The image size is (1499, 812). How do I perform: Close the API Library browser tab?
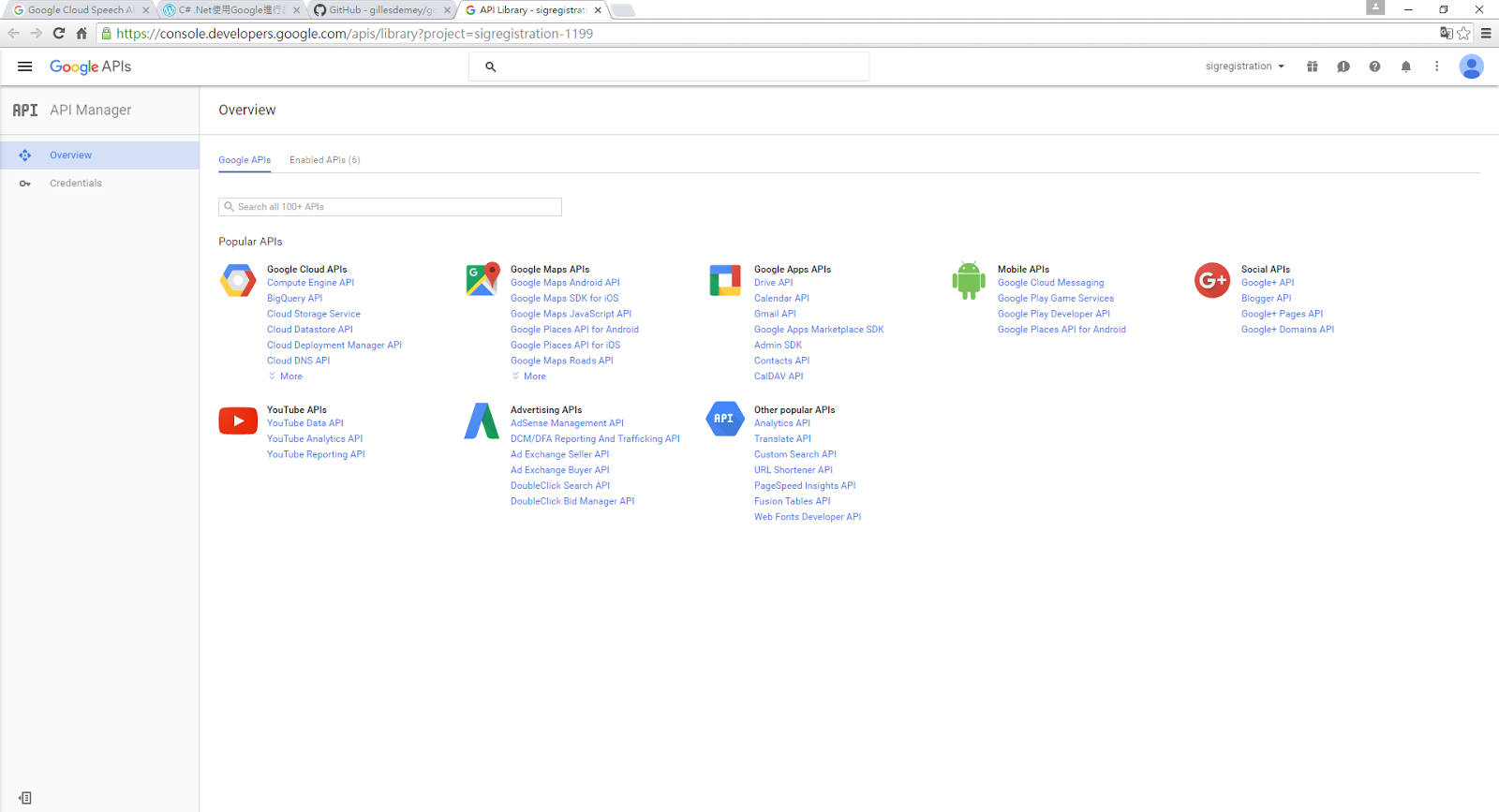(598, 10)
